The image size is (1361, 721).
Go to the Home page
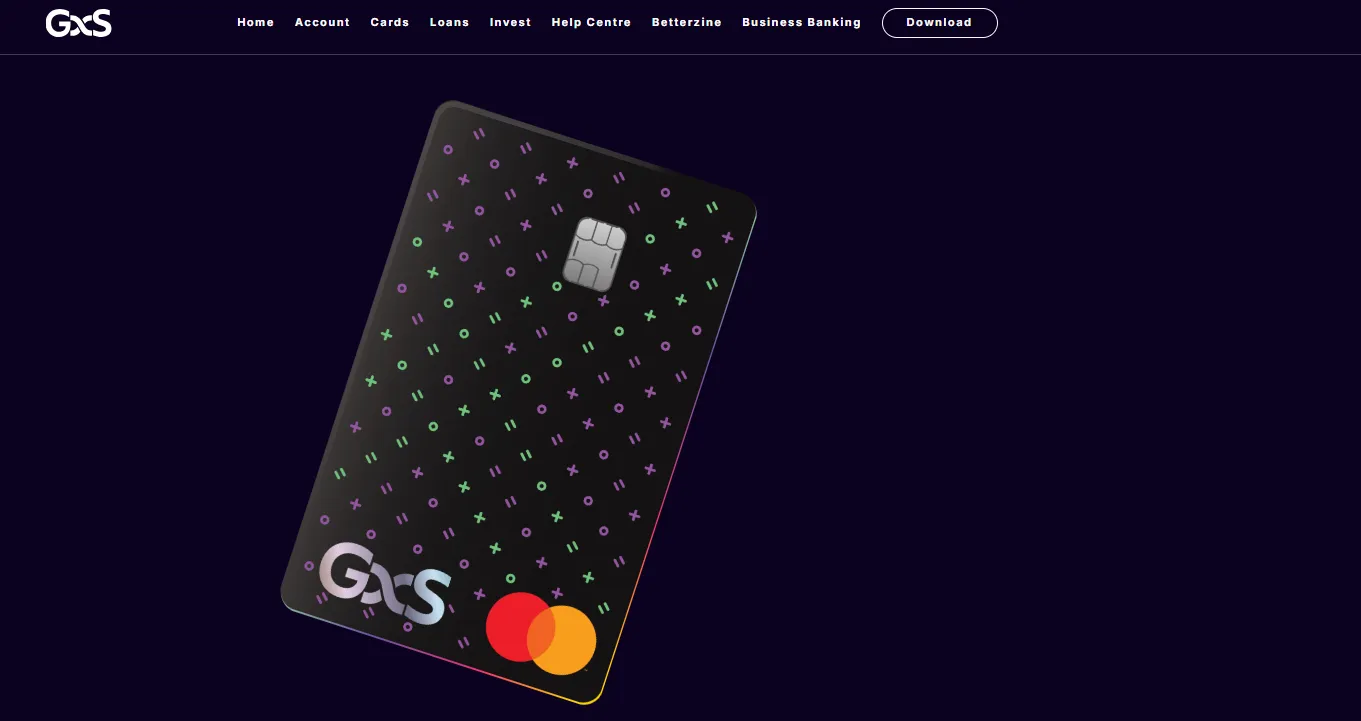click(255, 22)
